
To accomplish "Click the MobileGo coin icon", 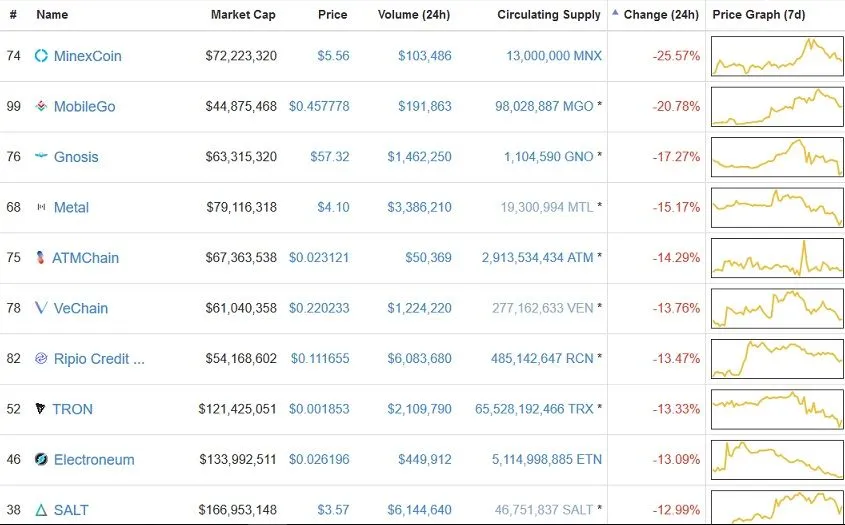I will pos(41,106).
